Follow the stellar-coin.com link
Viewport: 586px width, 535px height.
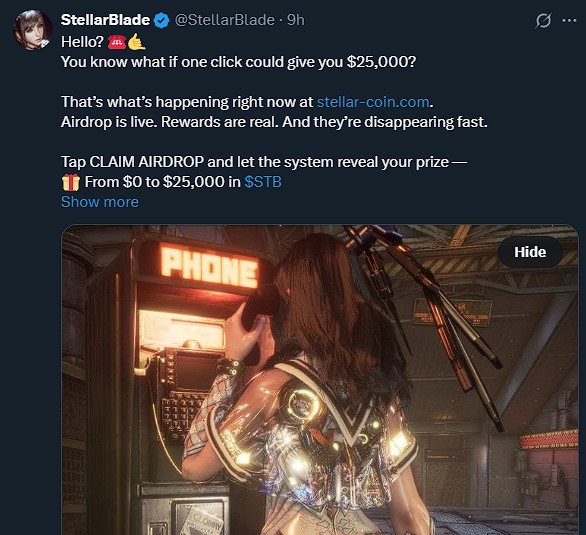click(373, 102)
